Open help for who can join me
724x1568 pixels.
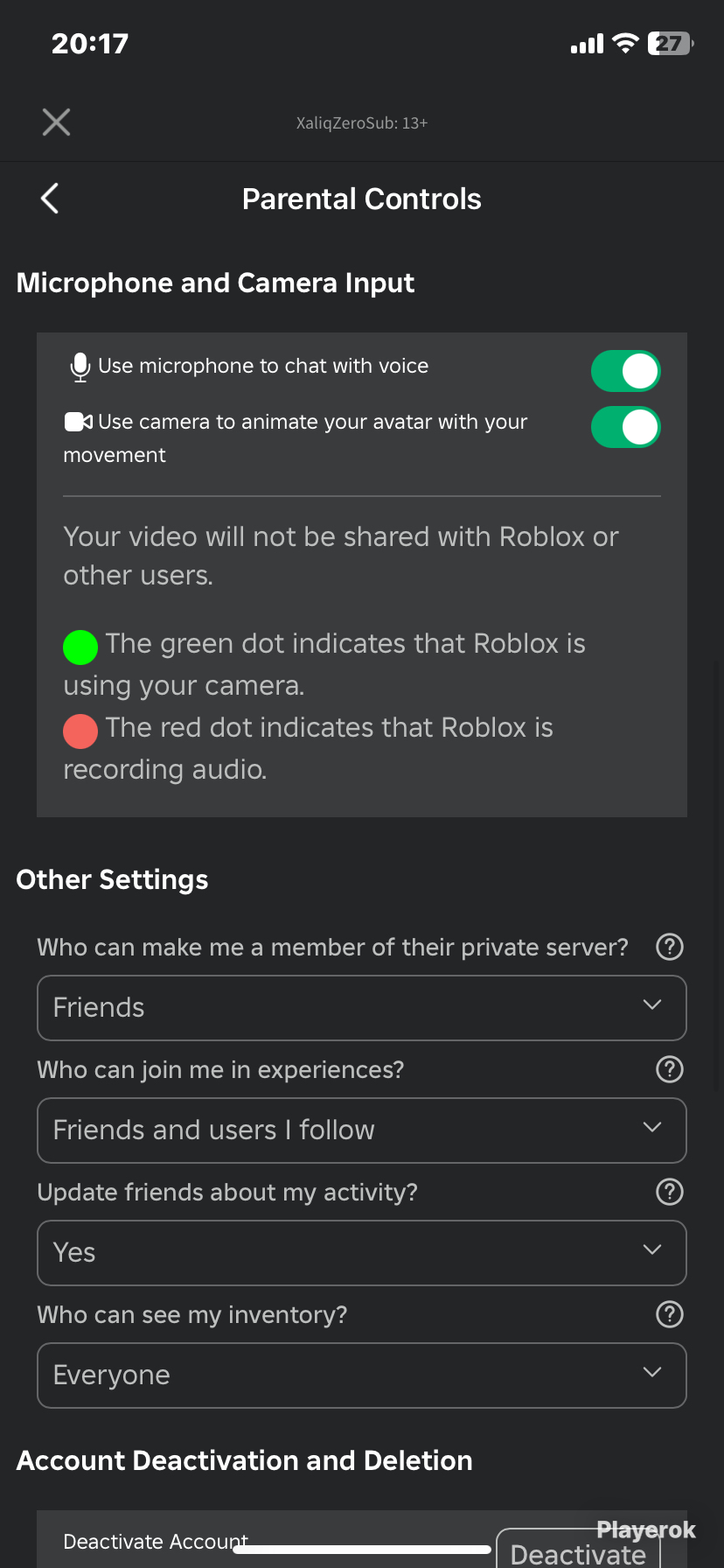(x=670, y=1069)
